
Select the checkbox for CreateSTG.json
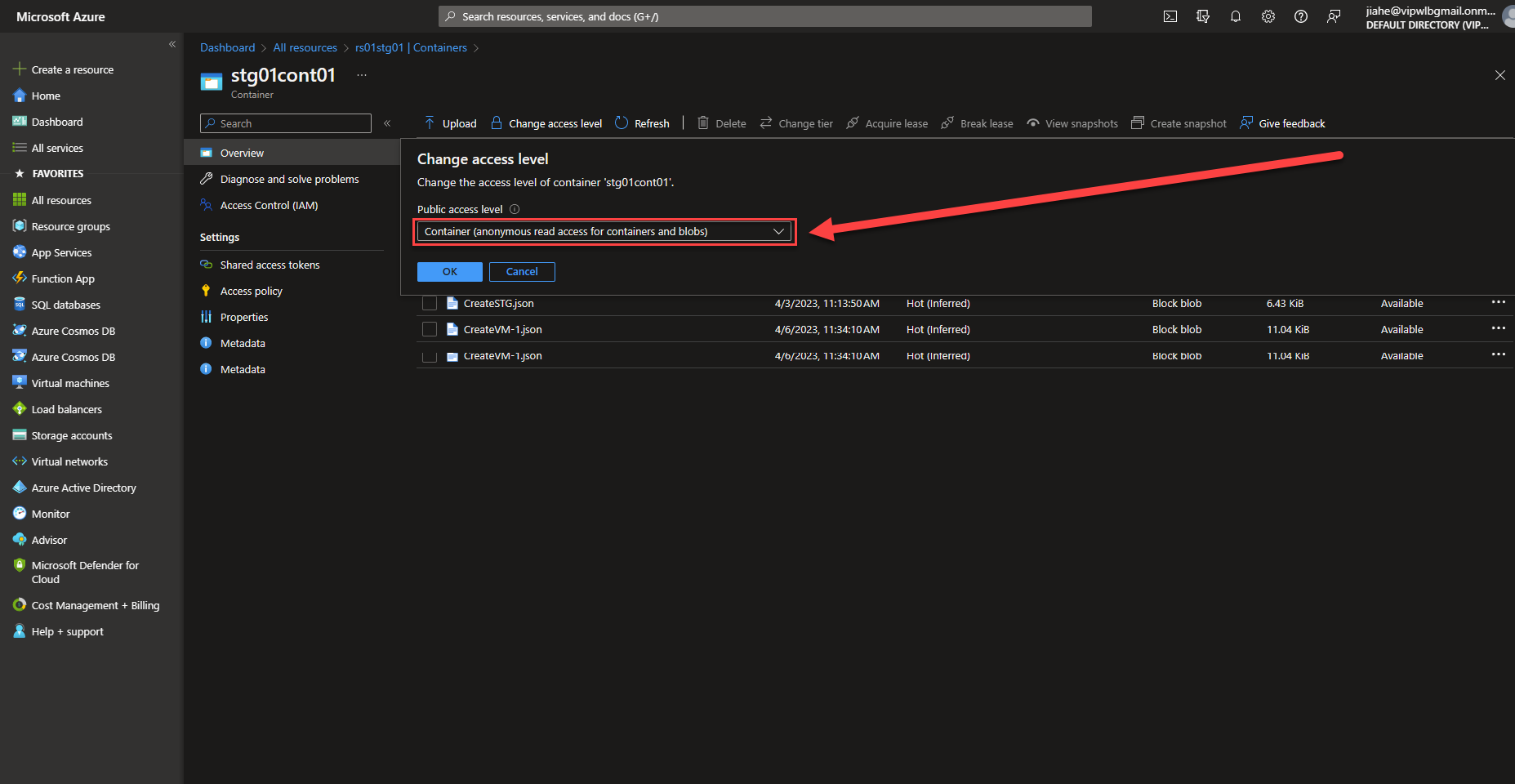tap(430, 304)
